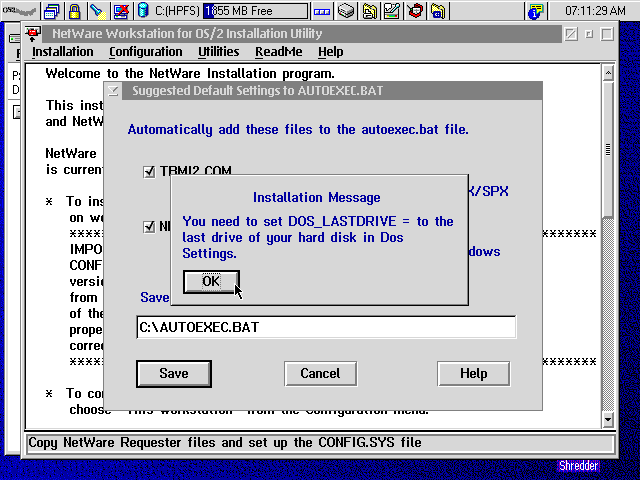640x480 pixels.
Task: Click the Suggested Default Settings to AUTOEXEC.BAT title bar
Action: point(331,91)
